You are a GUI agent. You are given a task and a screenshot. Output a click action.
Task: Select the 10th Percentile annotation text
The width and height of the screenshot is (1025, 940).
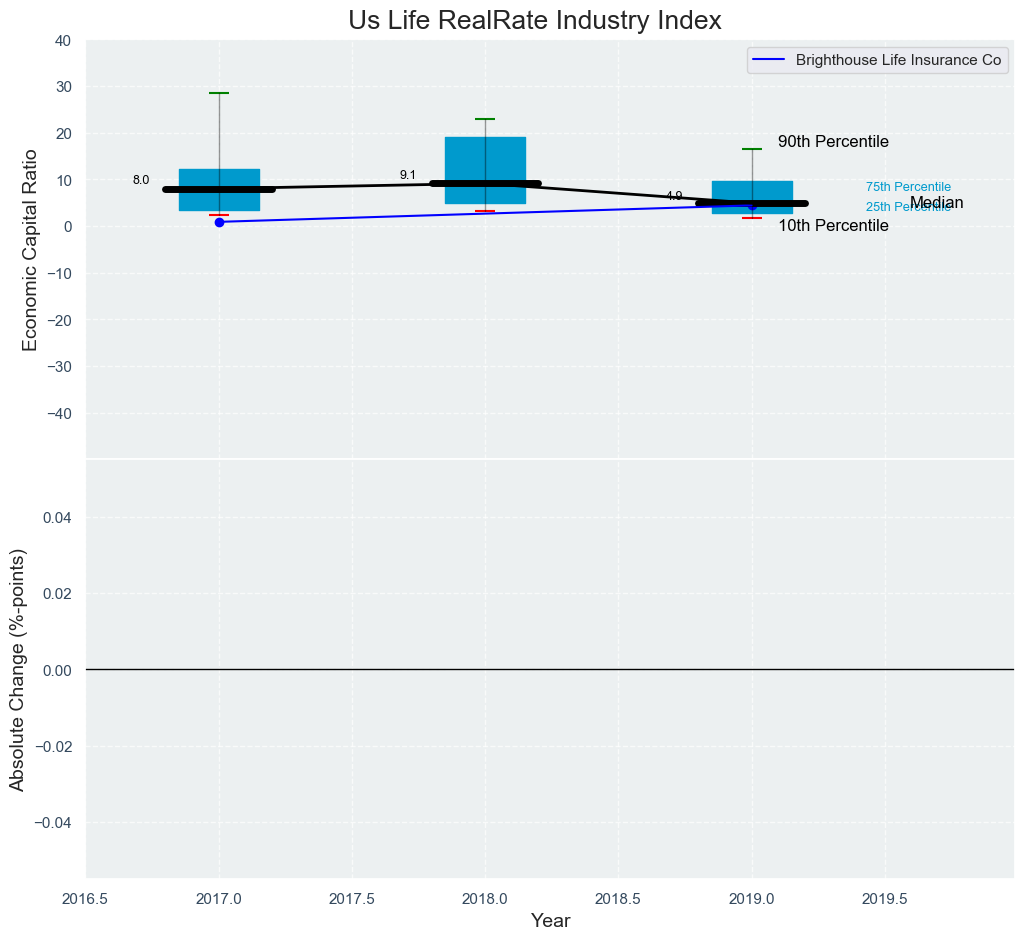(833, 226)
